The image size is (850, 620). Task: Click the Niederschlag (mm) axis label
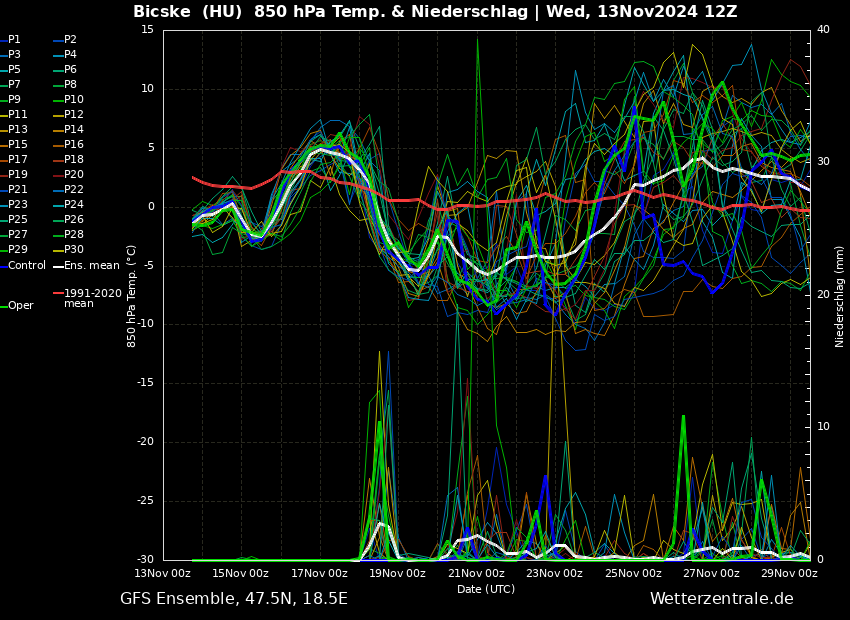coord(840,295)
